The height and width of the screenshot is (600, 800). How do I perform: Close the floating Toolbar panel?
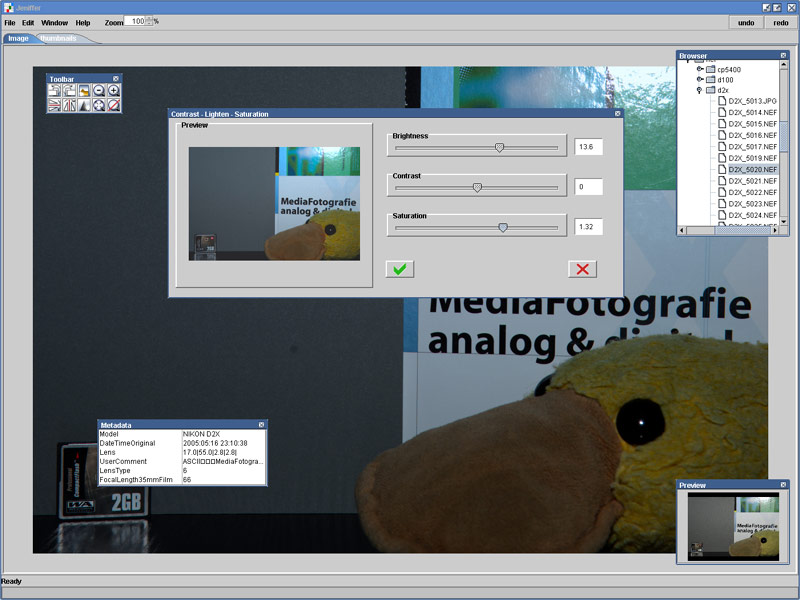116,79
